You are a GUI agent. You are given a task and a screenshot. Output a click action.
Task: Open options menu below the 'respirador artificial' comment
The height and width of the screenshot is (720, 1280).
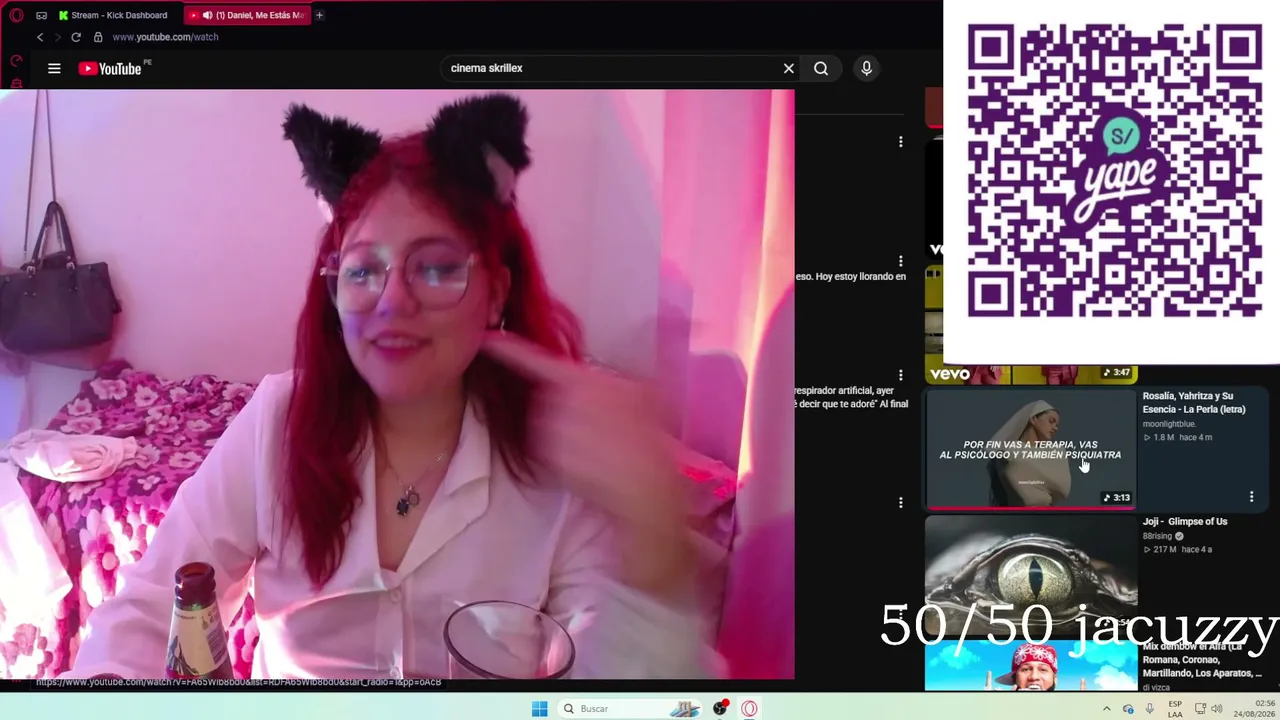point(900,502)
